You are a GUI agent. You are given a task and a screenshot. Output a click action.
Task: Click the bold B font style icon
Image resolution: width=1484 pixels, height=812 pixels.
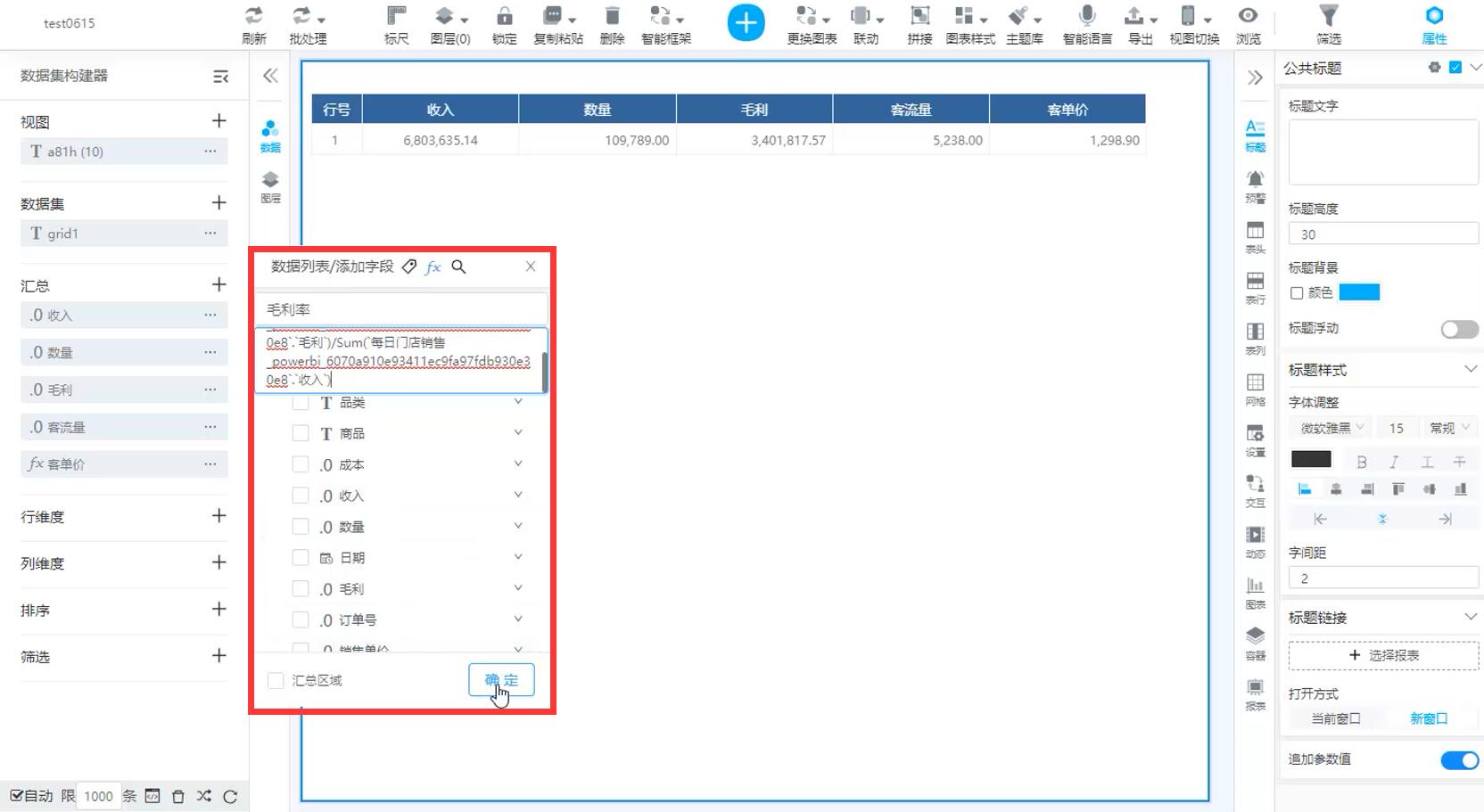click(1361, 462)
